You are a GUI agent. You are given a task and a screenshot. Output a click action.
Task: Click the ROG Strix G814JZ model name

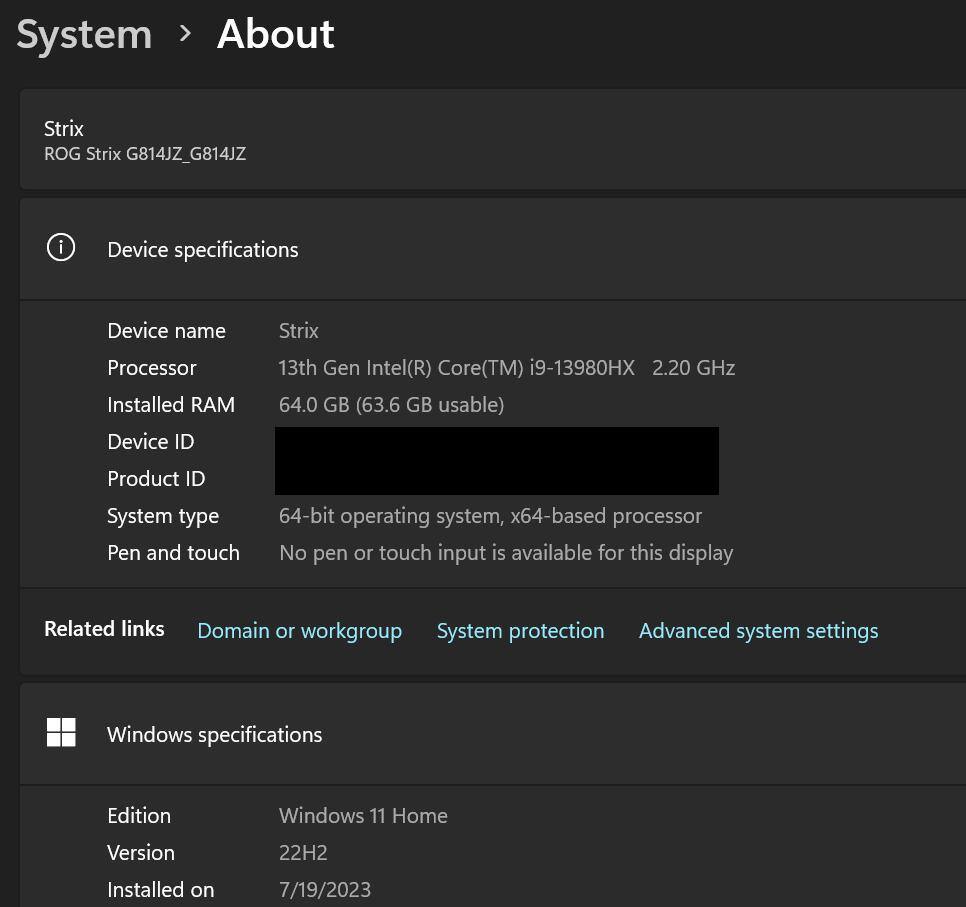pyautogui.click(x=145, y=154)
